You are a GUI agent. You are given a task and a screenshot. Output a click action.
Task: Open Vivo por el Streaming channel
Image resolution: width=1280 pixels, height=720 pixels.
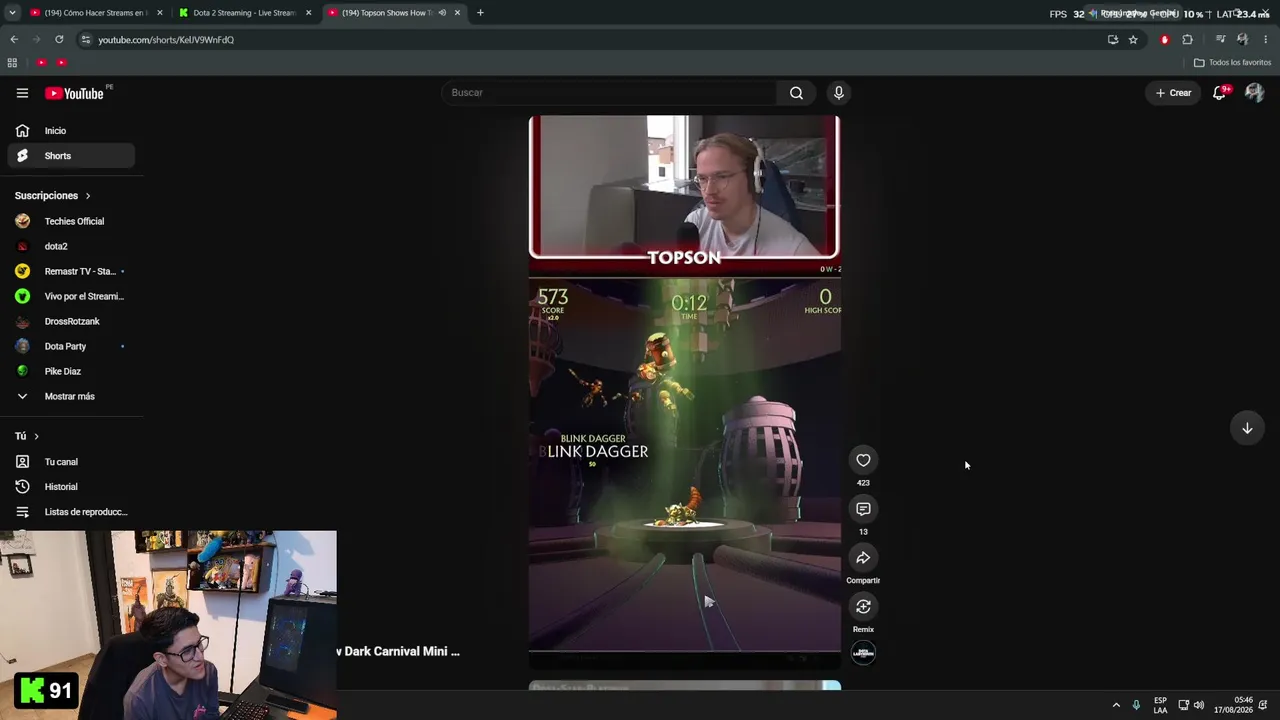[71, 296]
